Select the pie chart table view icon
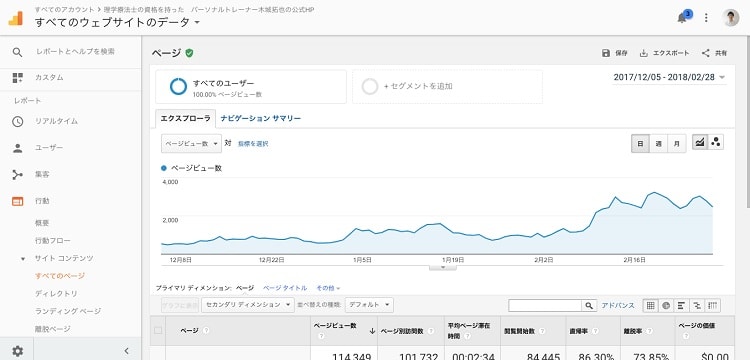The width and height of the screenshot is (750, 360). 666,305
